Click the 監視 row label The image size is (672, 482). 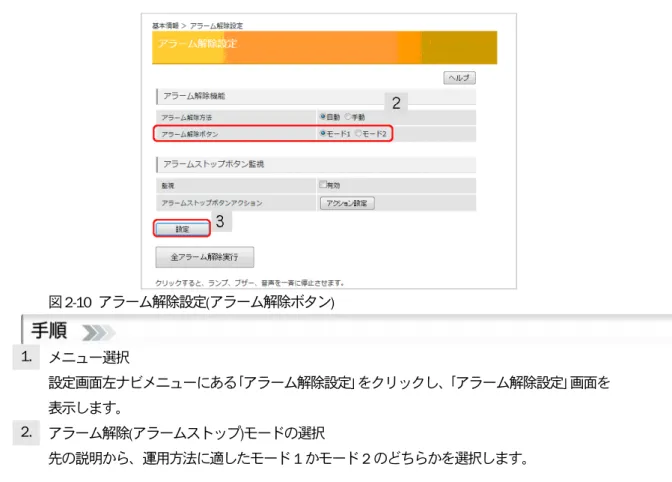point(168,186)
